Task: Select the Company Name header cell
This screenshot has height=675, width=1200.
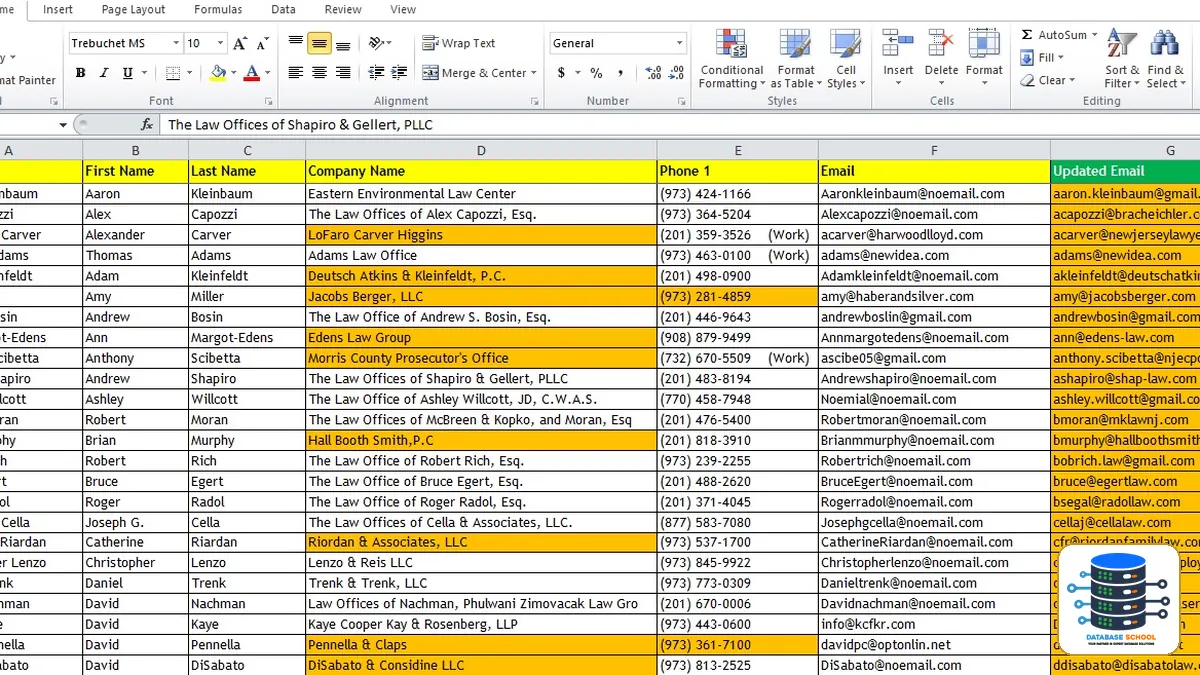Action: pyautogui.click(x=481, y=171)
